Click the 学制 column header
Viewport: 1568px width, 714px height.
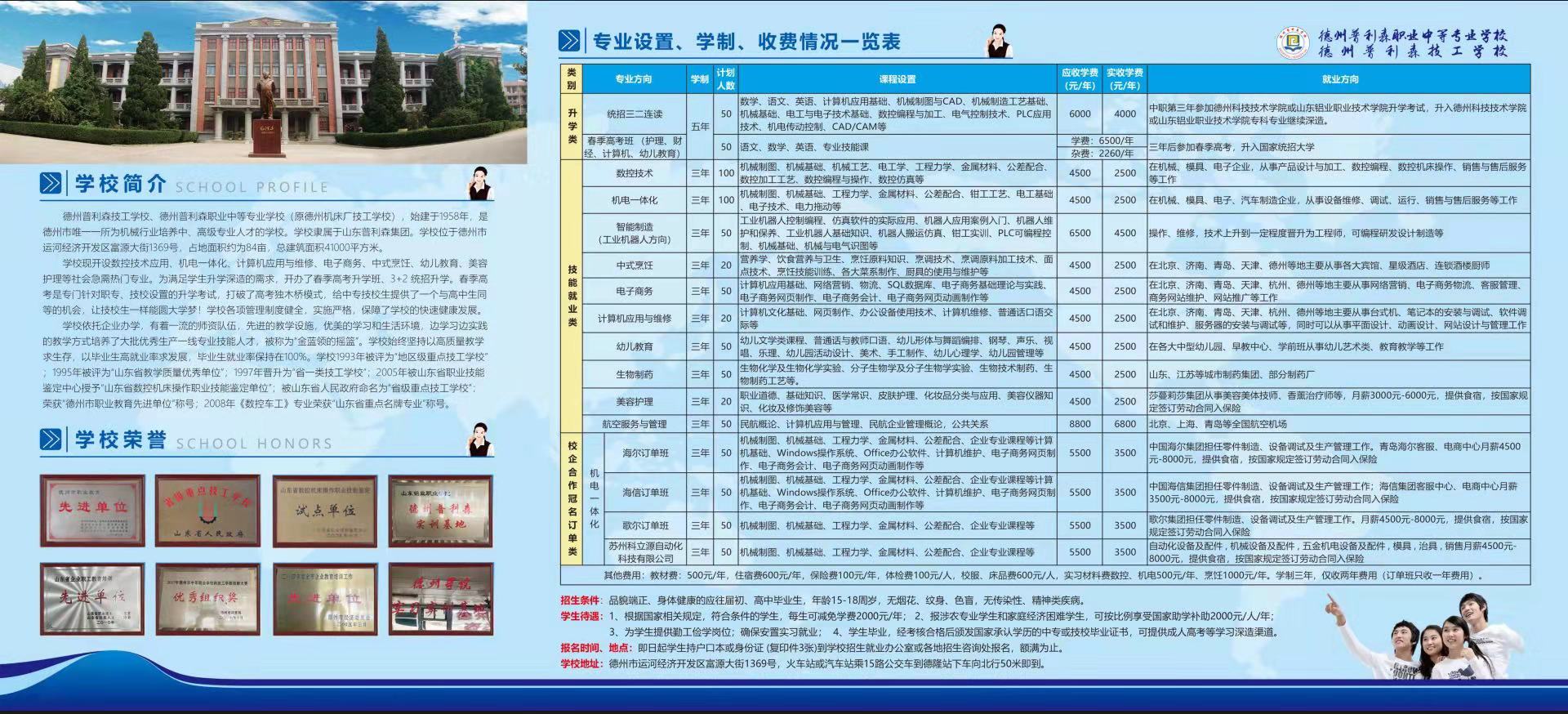pyautogui.click(x=700, y=79)
